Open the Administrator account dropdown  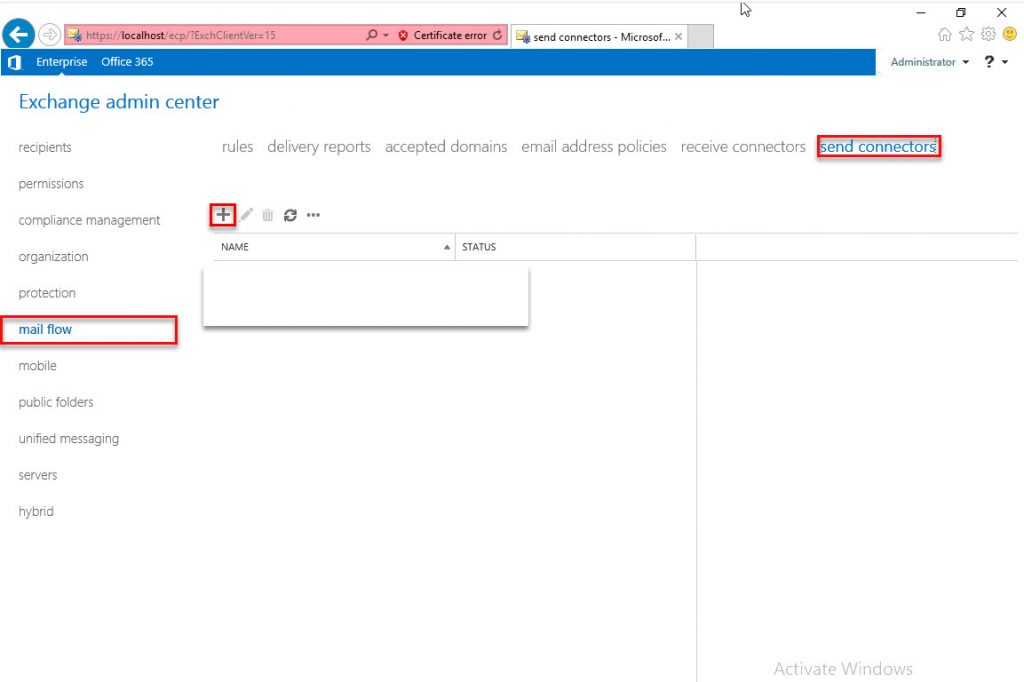[929, 62]
